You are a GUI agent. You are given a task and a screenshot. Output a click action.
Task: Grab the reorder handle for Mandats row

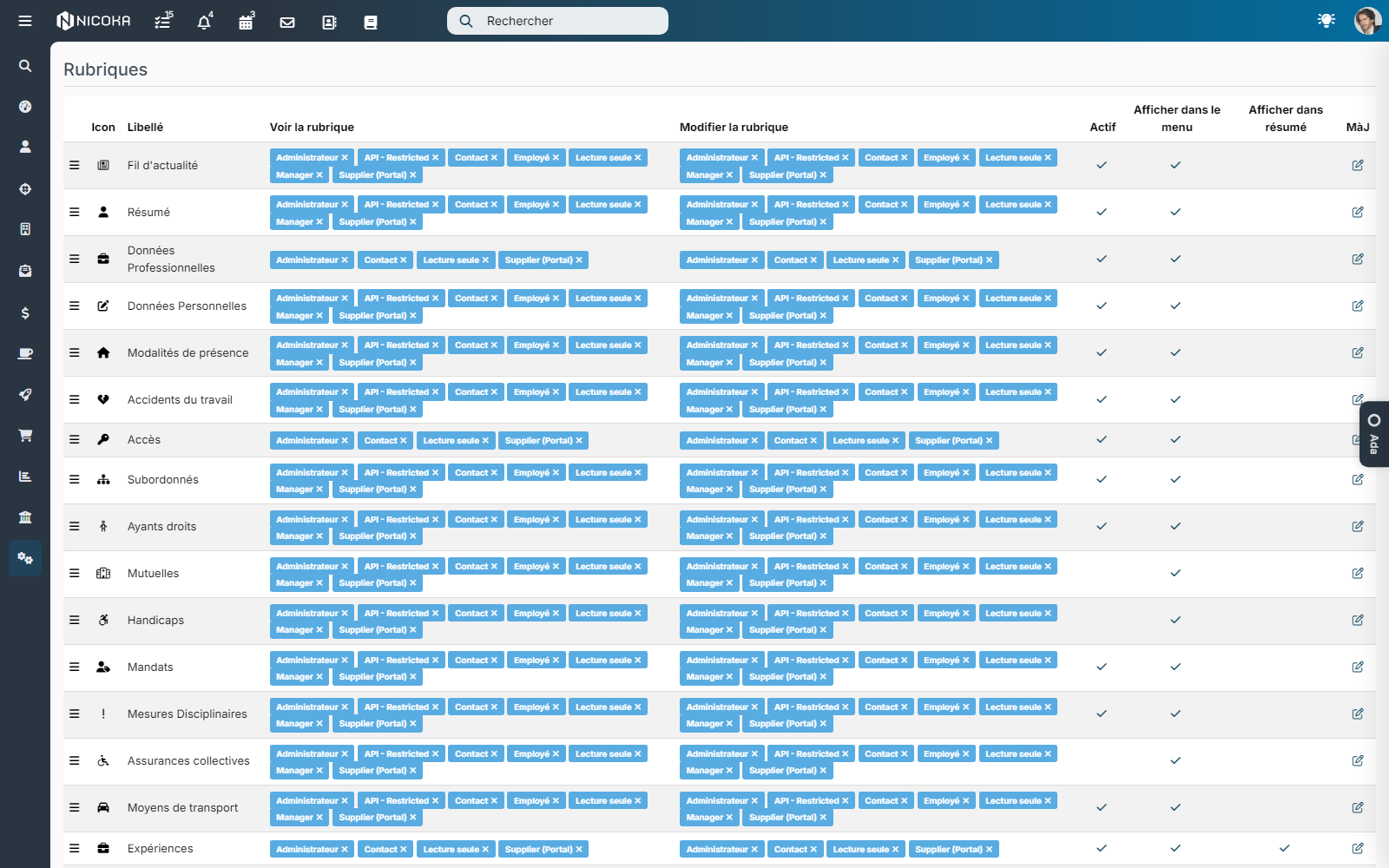click(x=75, y=667)
